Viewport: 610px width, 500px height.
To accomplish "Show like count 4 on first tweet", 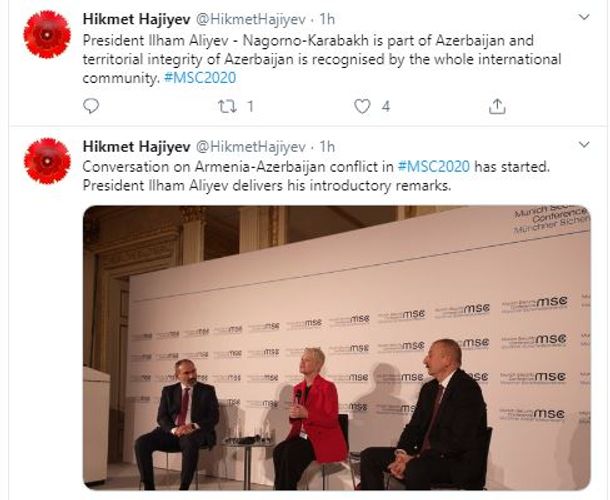I will (x=386, y=106).
